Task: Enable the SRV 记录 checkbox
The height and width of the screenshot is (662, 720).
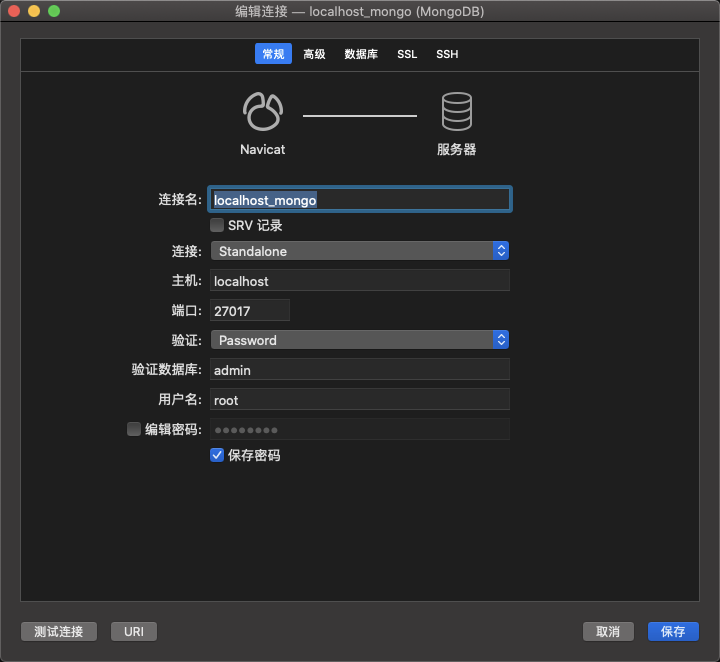Action: 217,225
